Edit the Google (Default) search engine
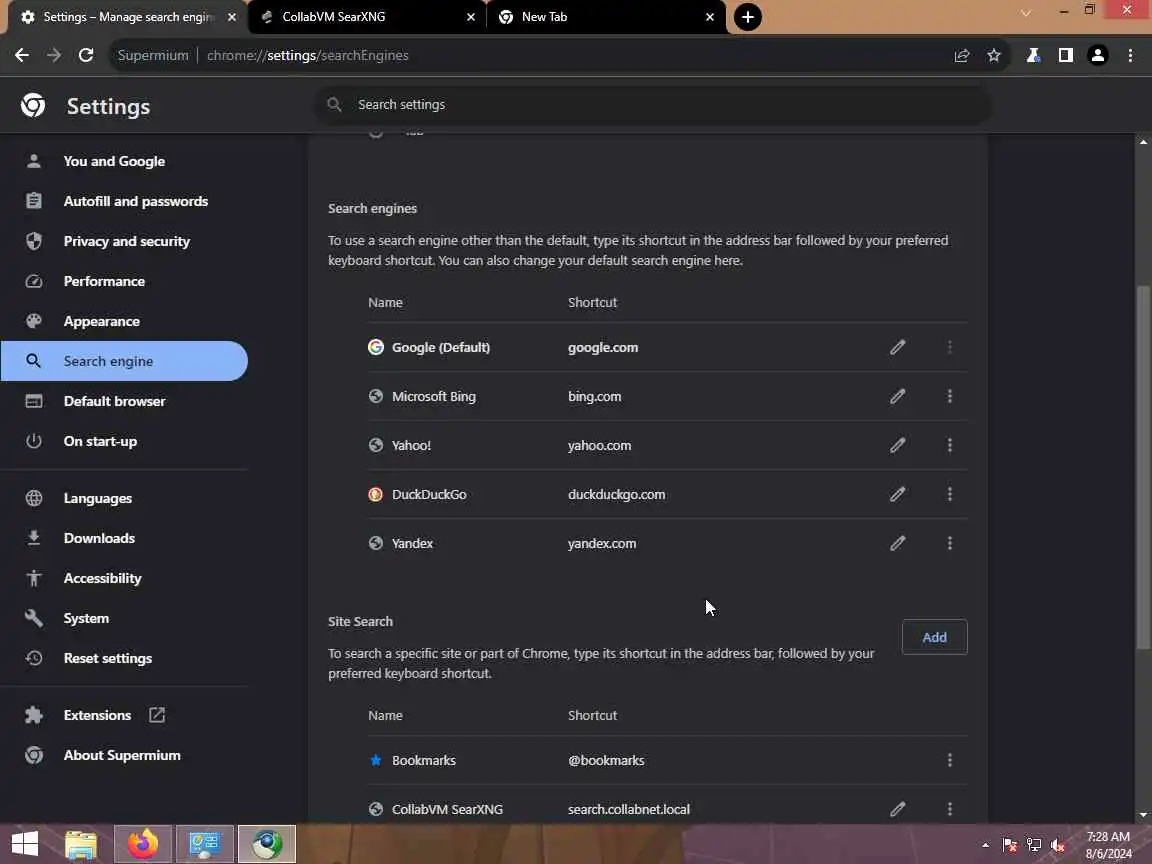 click(897, 347)
